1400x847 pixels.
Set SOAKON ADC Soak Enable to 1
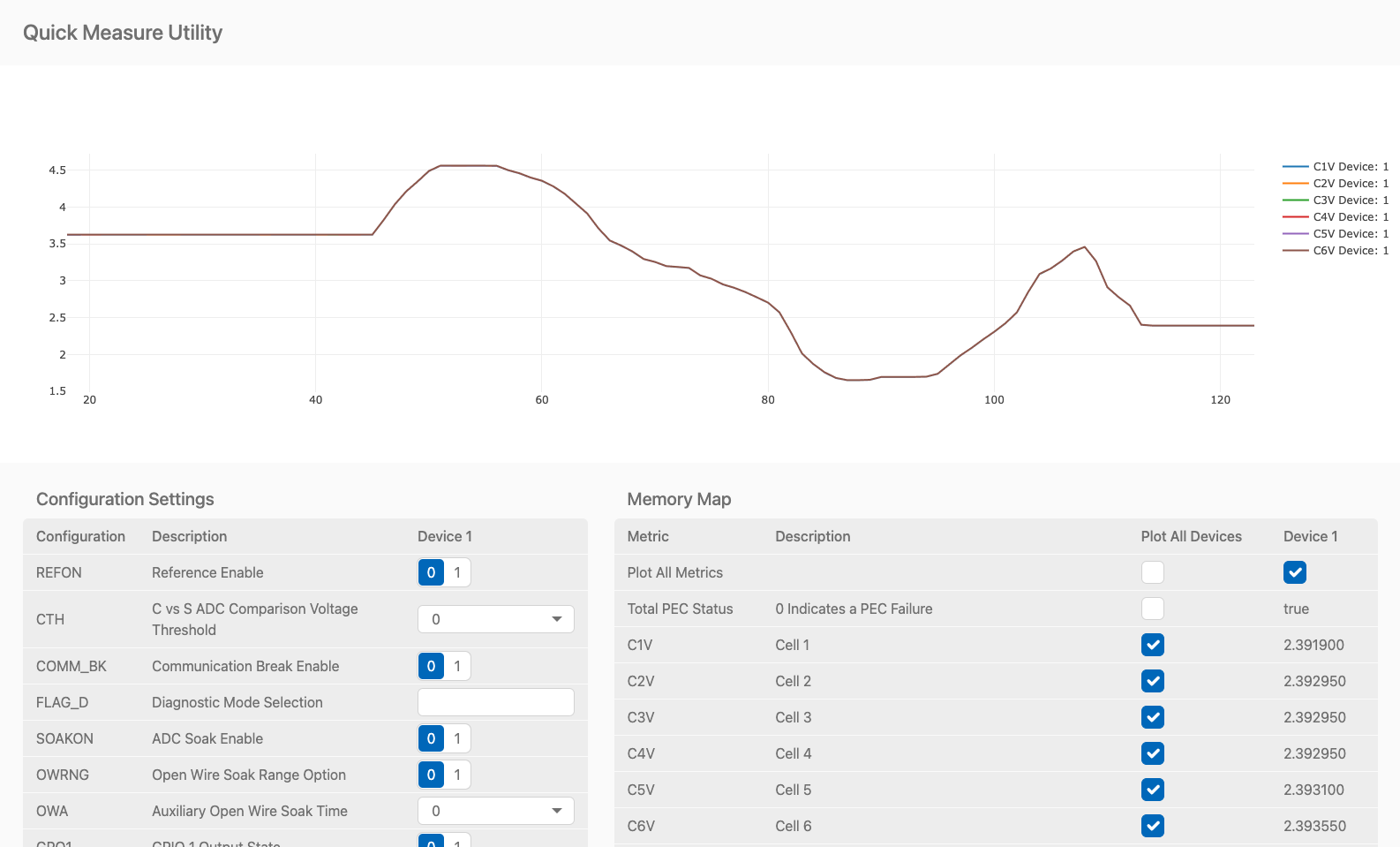[x=457, y=738]
